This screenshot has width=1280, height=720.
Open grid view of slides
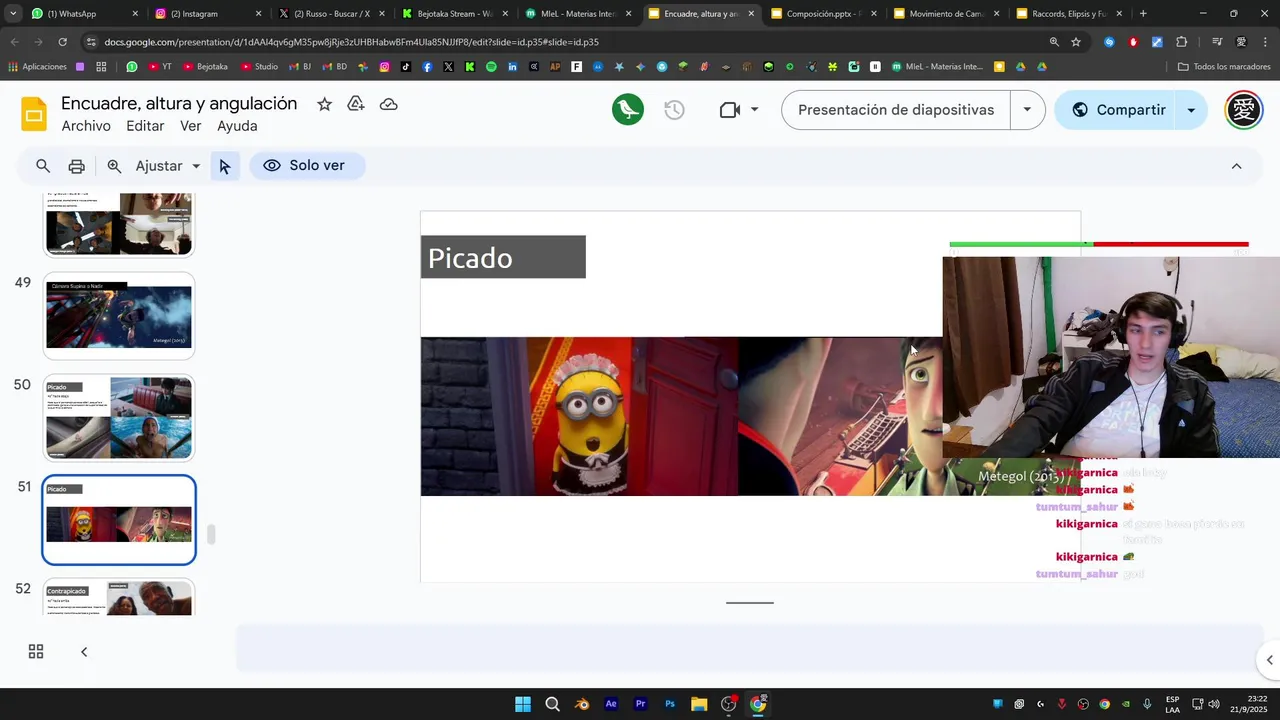click(36, 652)
